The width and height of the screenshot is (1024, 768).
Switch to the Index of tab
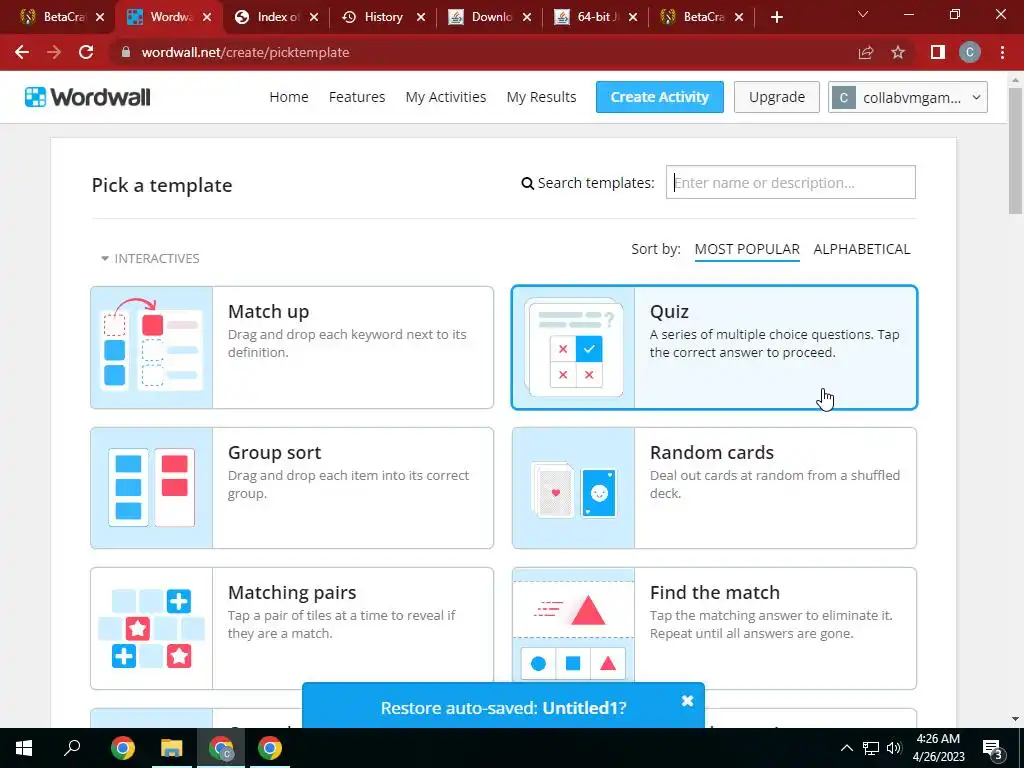(278, 17)
